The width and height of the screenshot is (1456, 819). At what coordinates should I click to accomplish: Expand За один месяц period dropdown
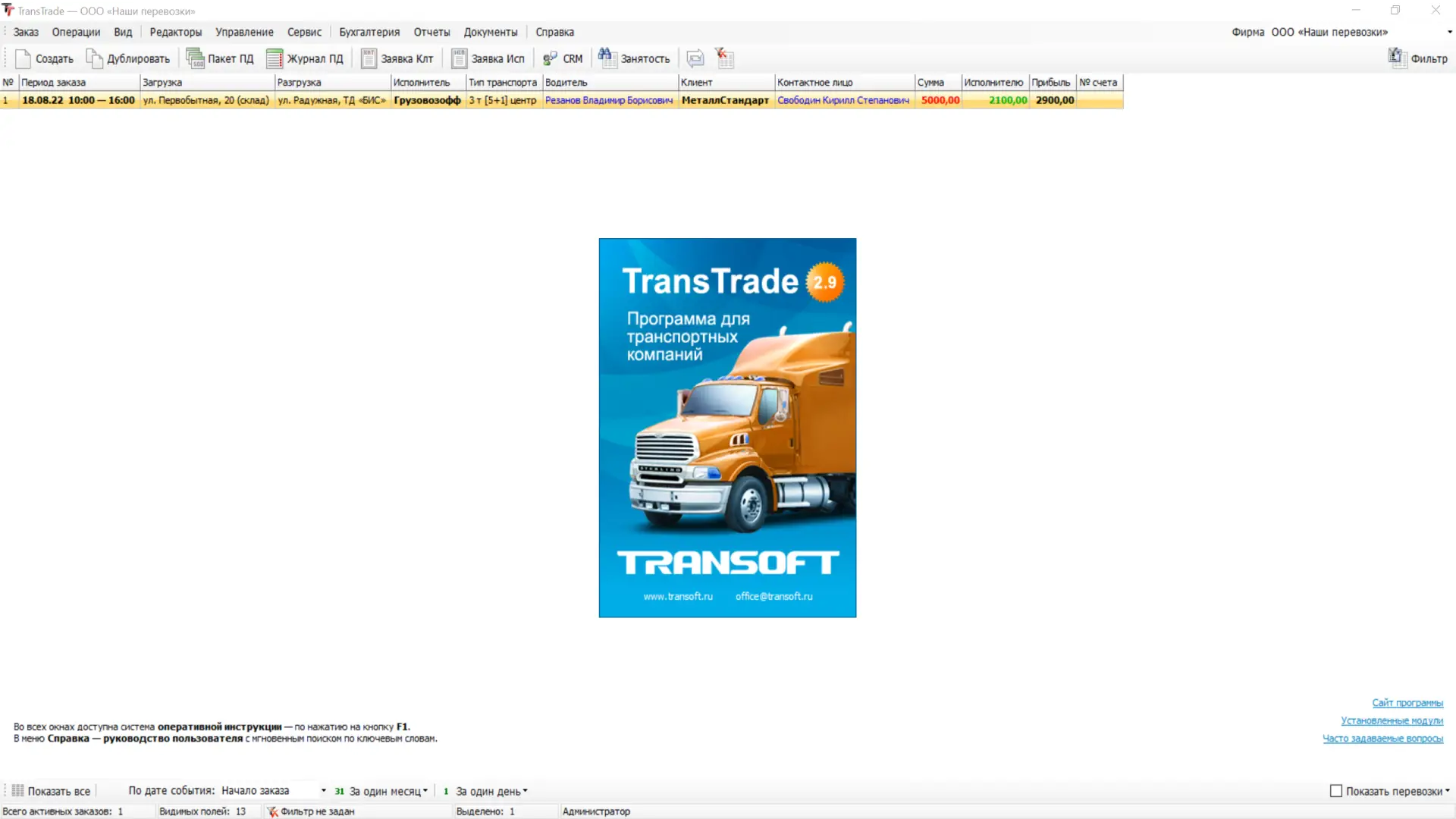(x=425, y=791)
